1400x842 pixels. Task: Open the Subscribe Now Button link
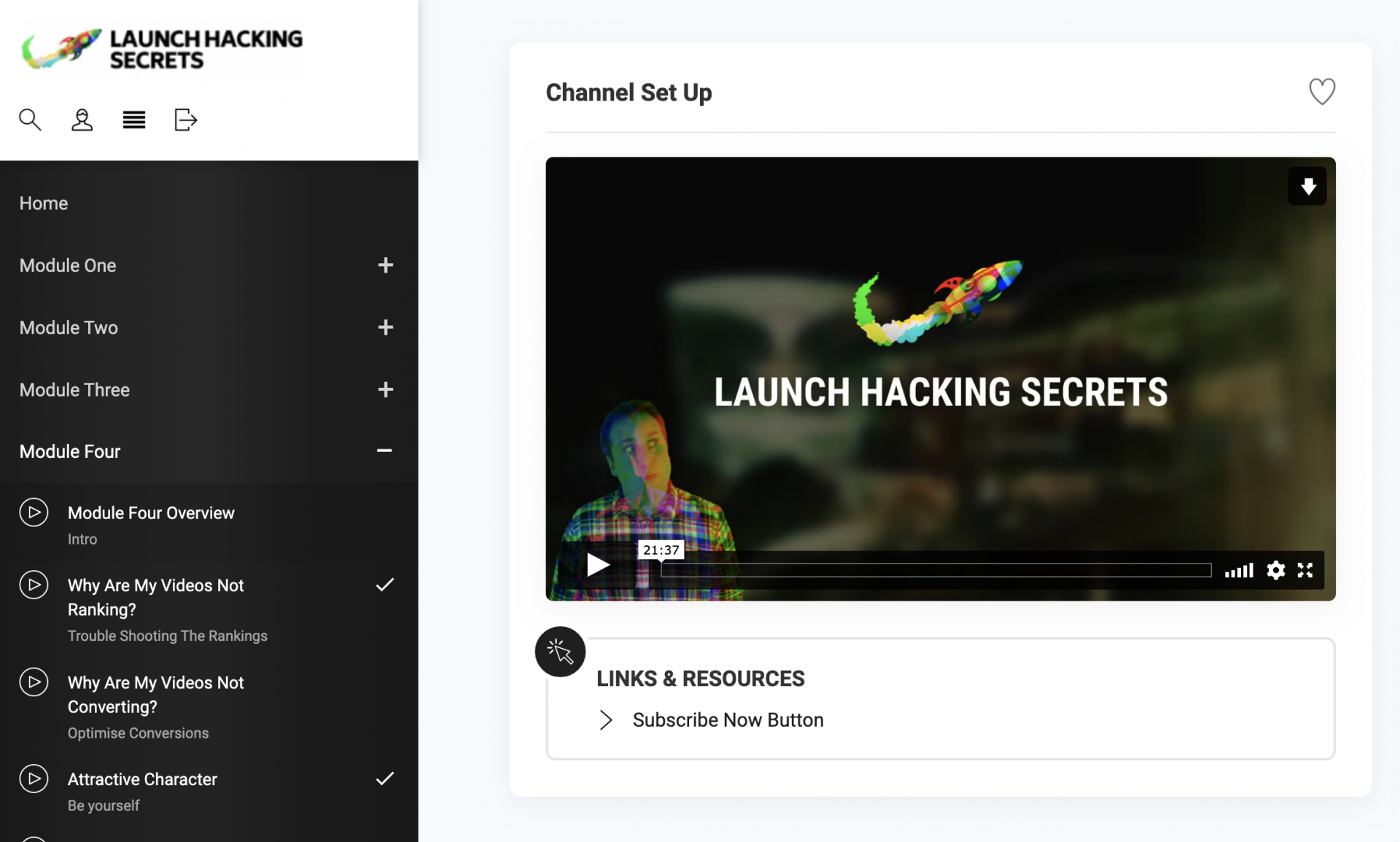728,720
